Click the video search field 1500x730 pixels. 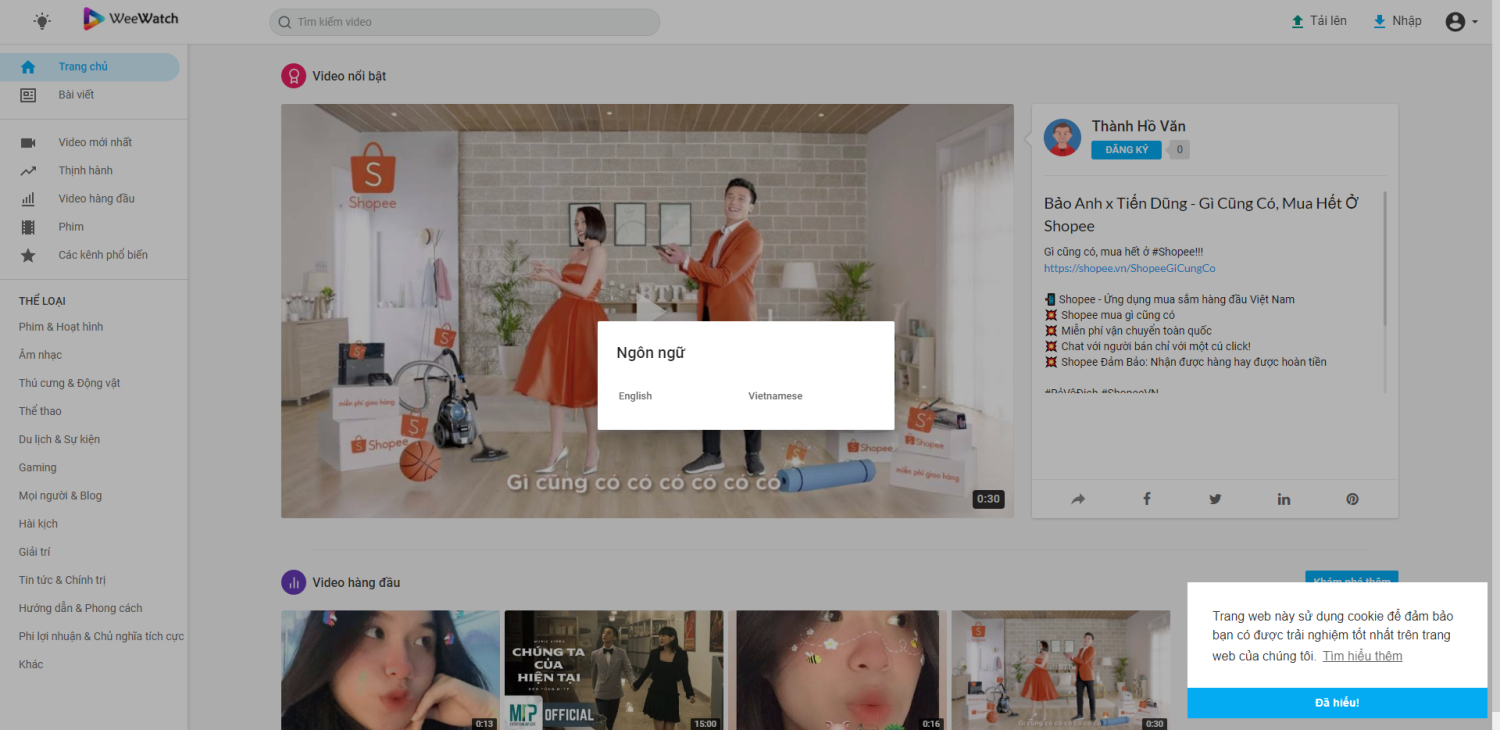(x=463, y=21)
